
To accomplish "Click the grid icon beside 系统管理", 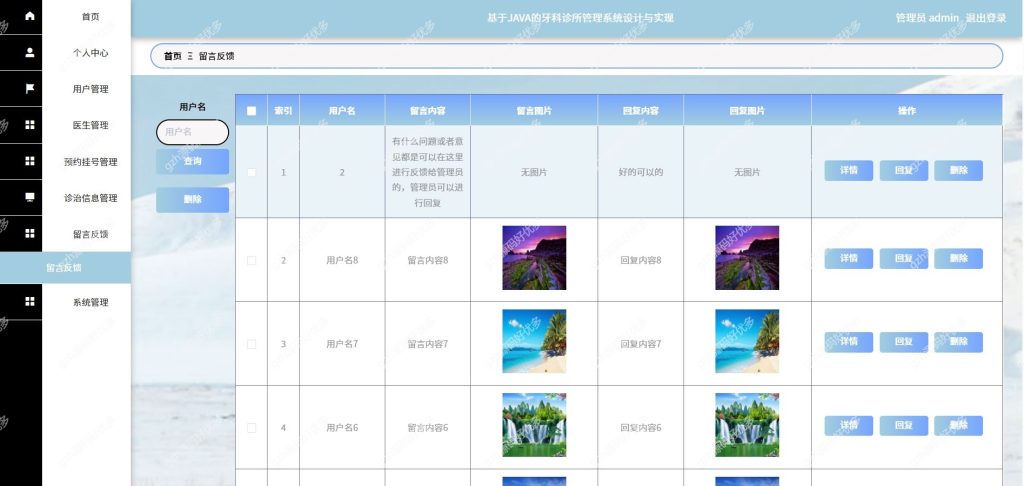I will pos(29,301).
